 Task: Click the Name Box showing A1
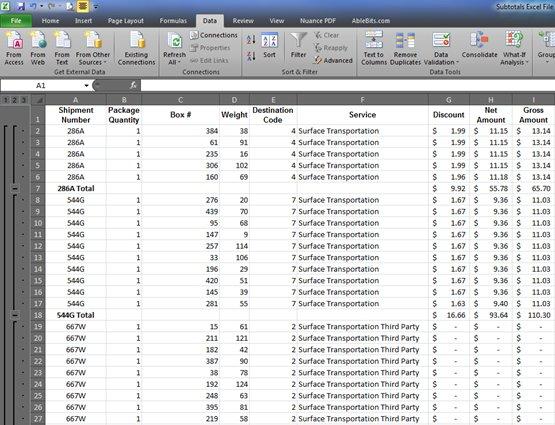coord(41,86)
